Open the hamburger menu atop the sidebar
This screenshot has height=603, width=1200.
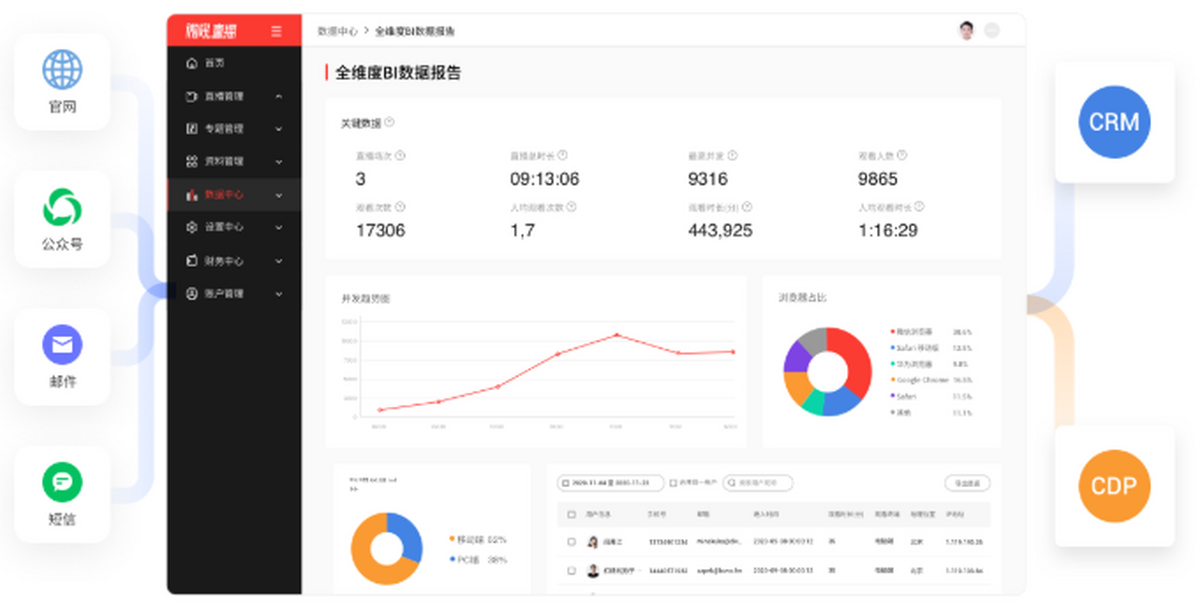click(277, 31)
